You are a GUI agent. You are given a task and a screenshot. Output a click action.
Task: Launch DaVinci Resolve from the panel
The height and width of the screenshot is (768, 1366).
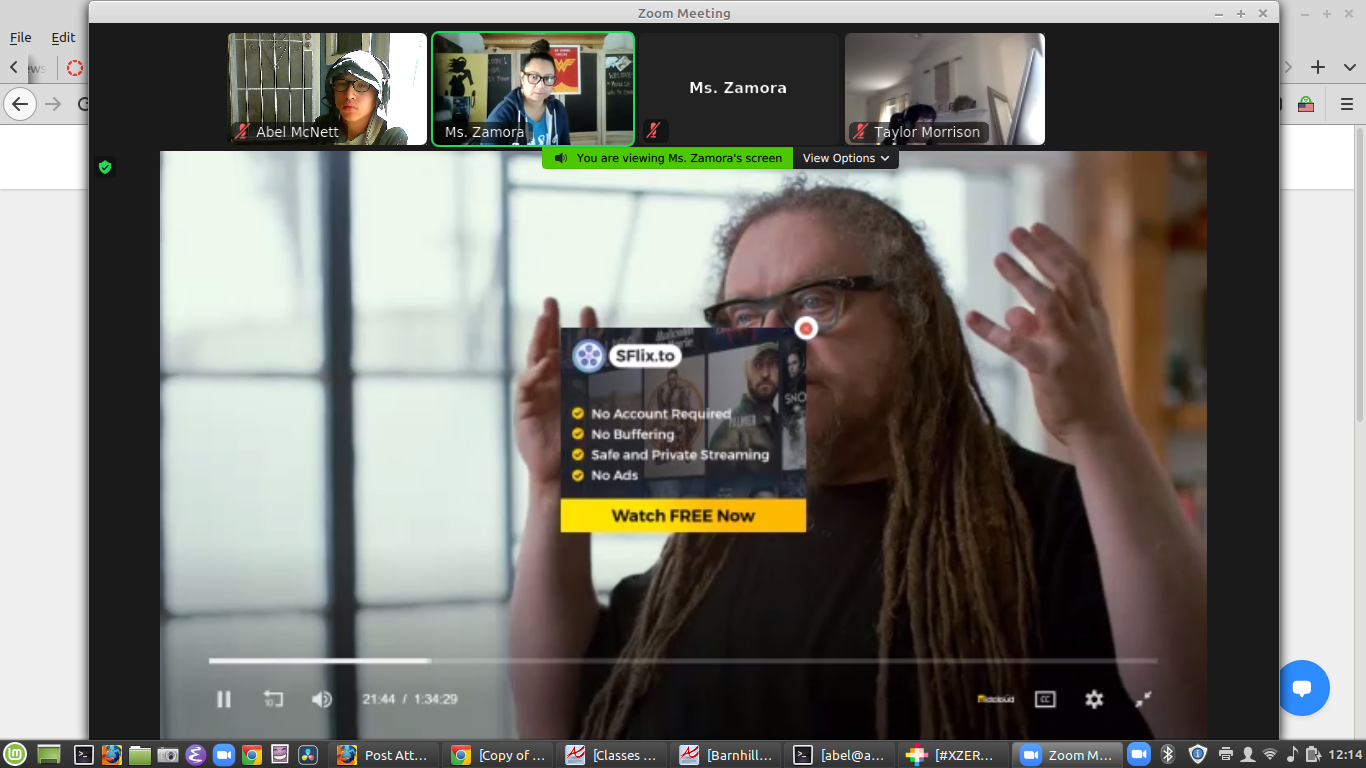click(x=308, y=755)
